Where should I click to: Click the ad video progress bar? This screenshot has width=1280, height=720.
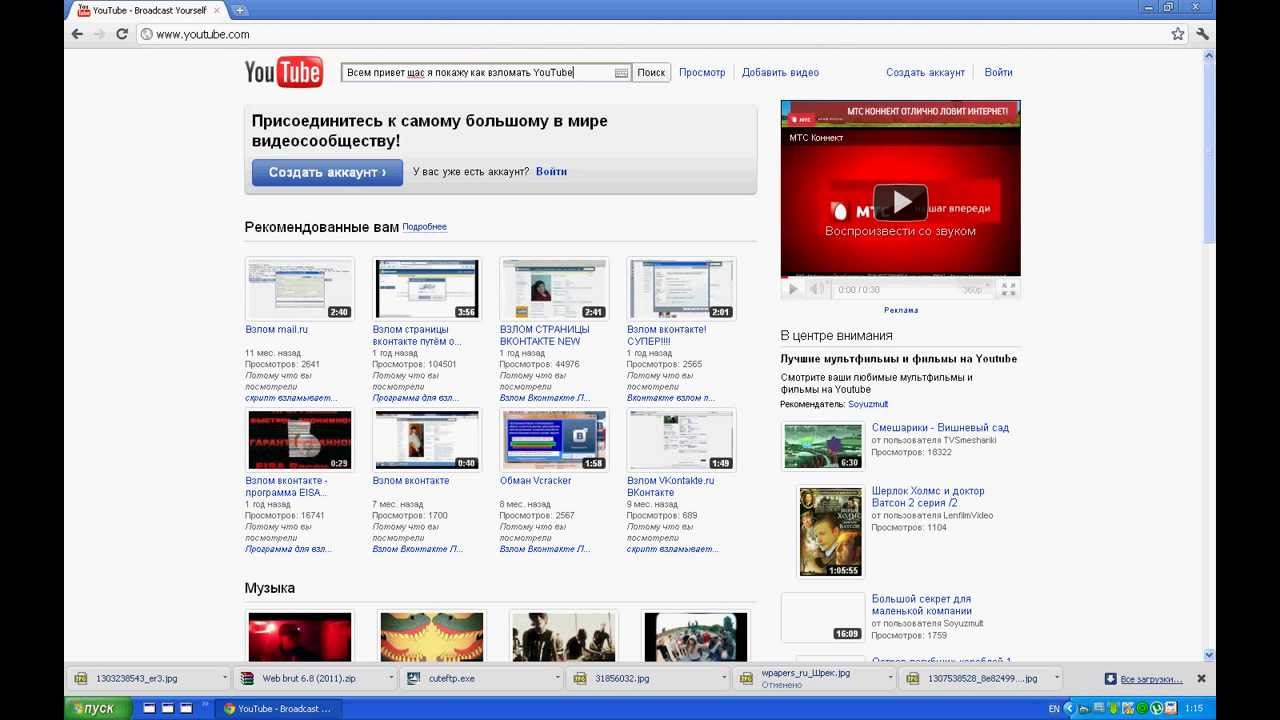tap(900, 276)
